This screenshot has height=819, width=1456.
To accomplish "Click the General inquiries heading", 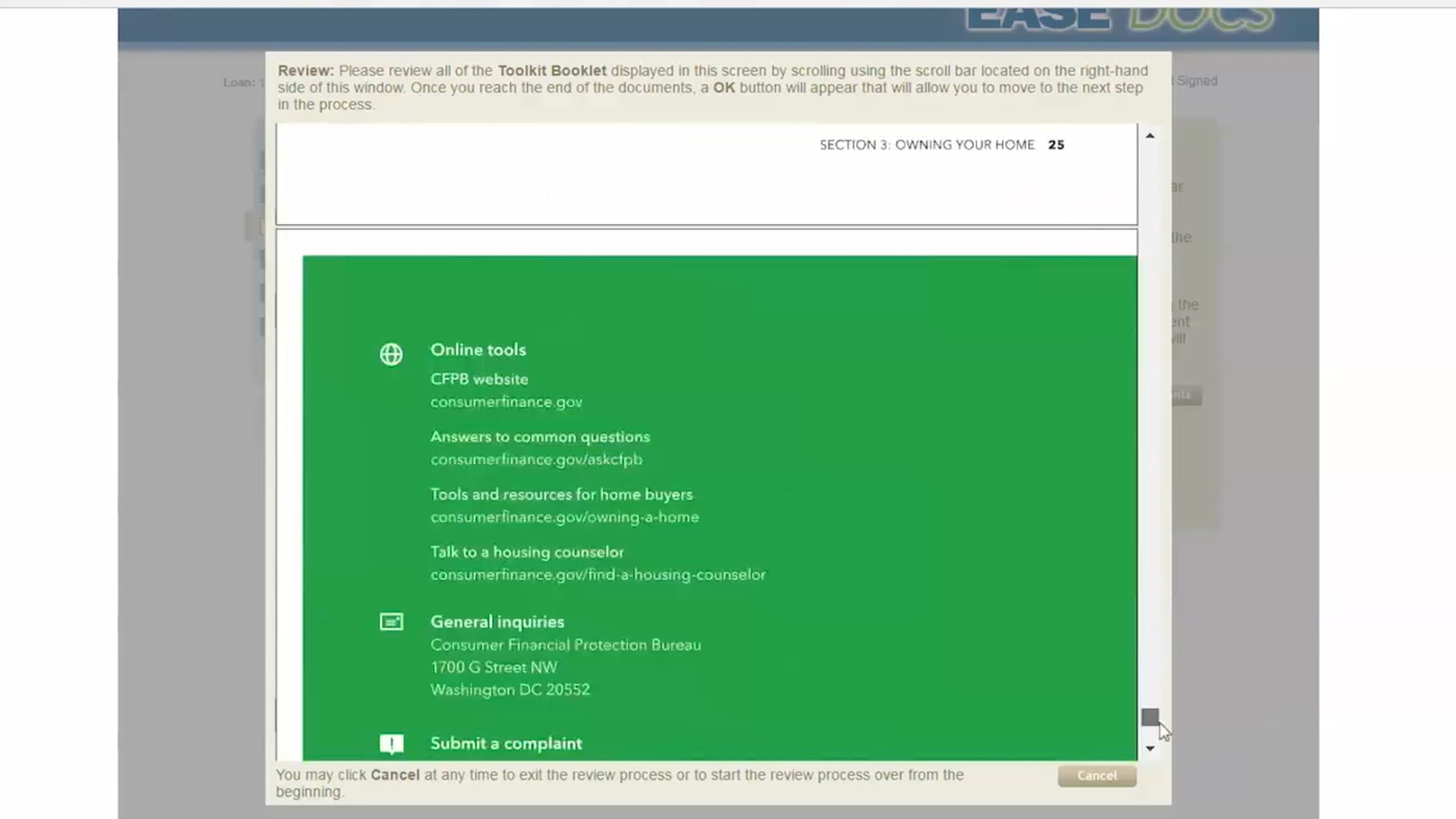I will tap(497, 622).
